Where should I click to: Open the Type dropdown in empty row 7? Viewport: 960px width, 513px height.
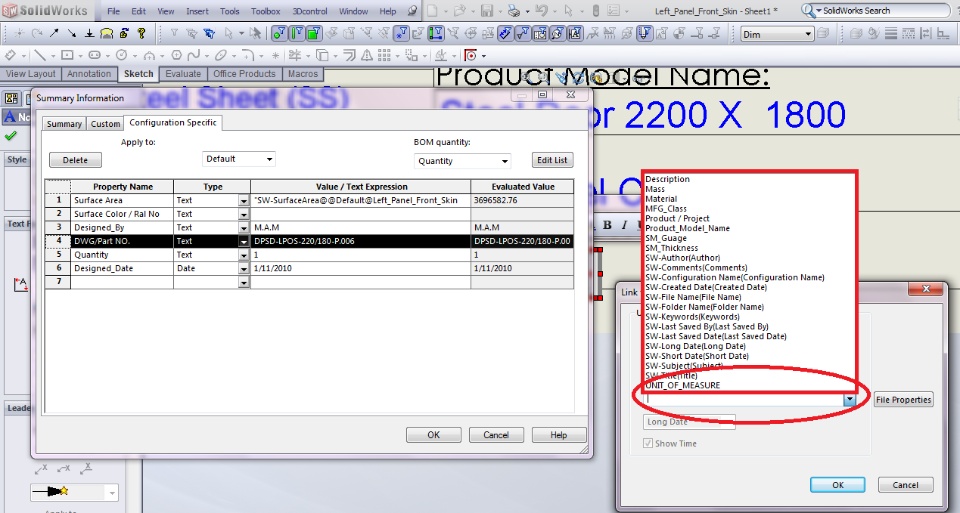click(x=244, y=282)
